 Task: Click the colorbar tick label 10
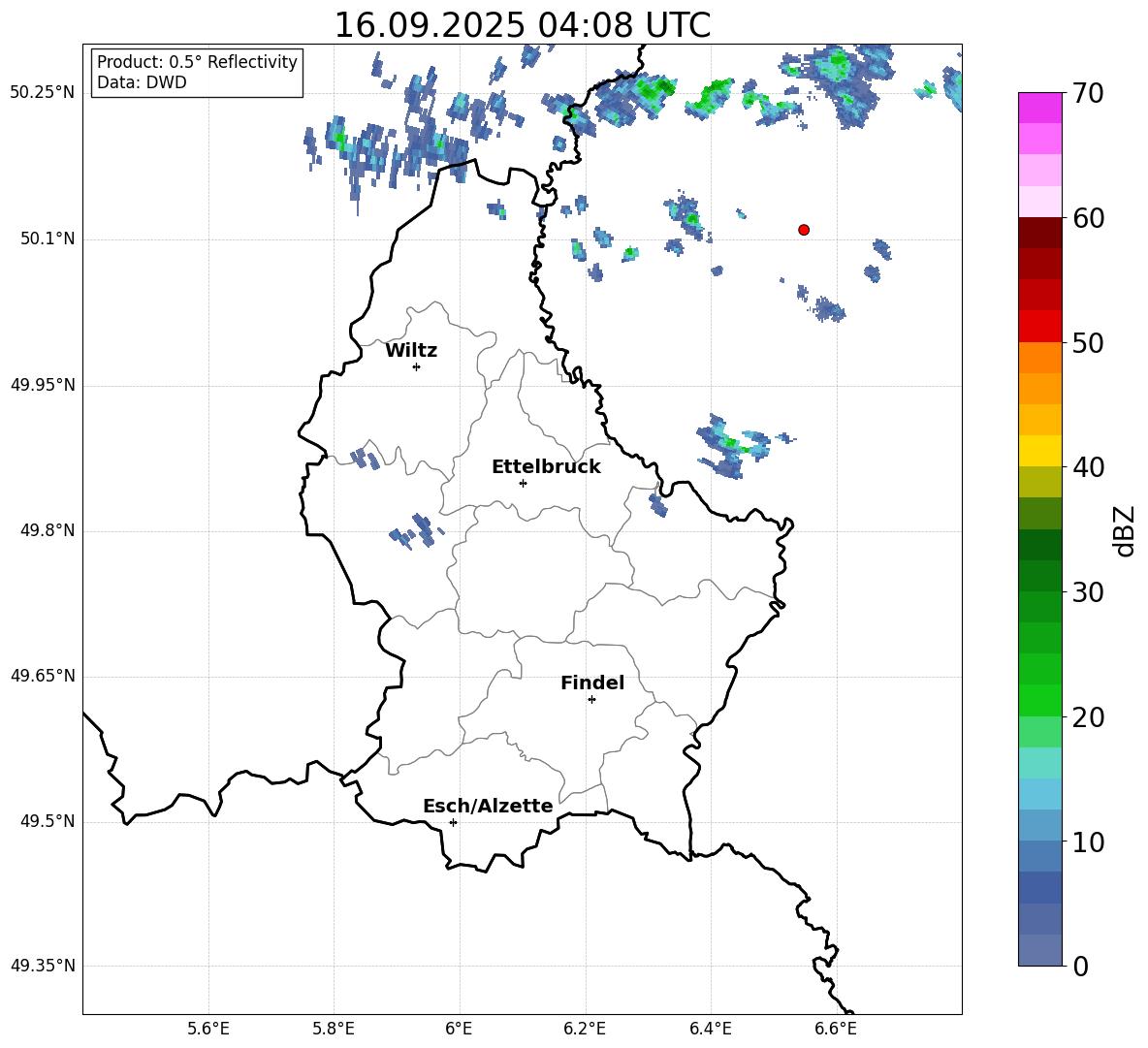(x=1088, y=842)
